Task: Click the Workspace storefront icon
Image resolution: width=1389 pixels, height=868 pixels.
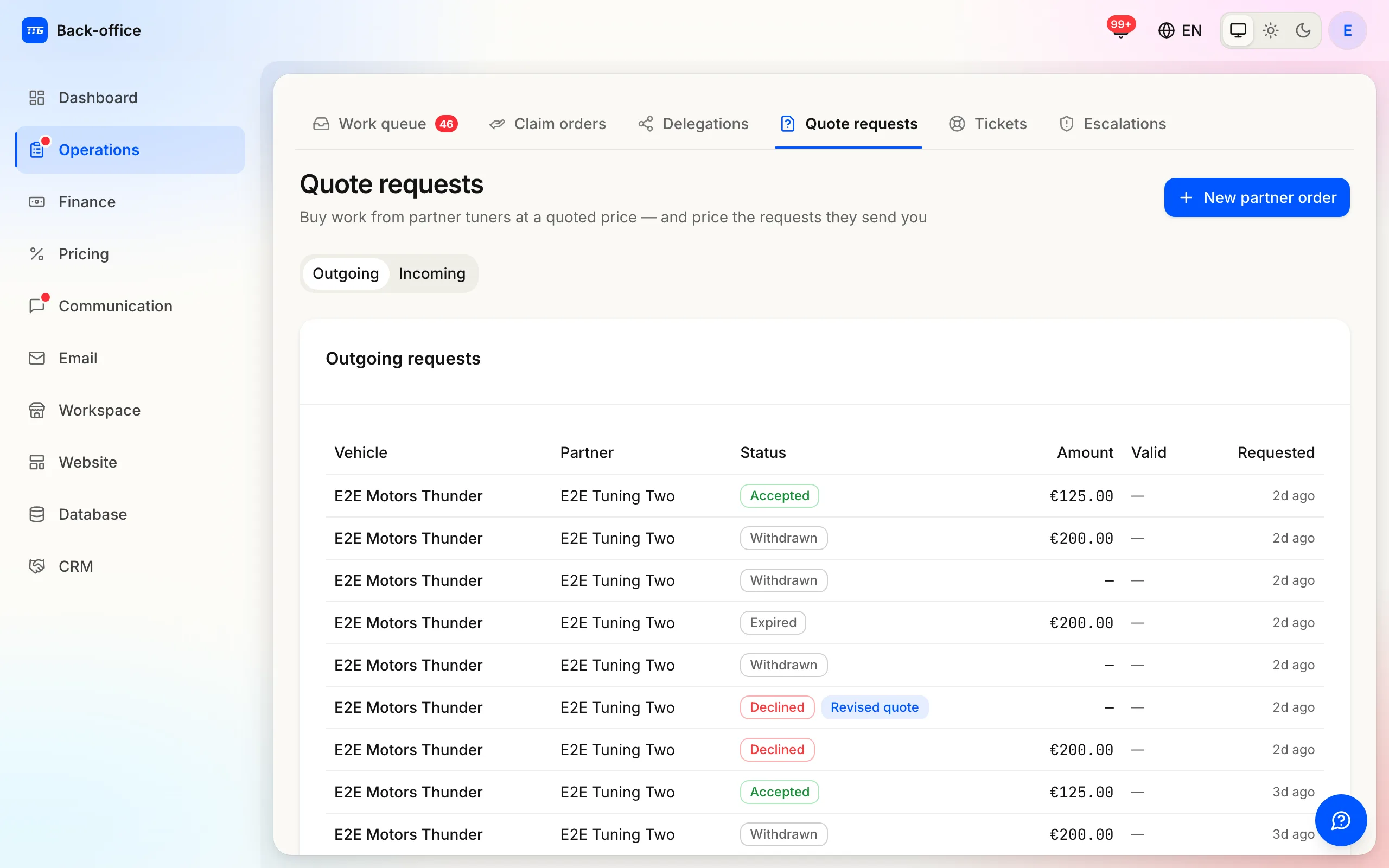Action: (x=37, y=410)
